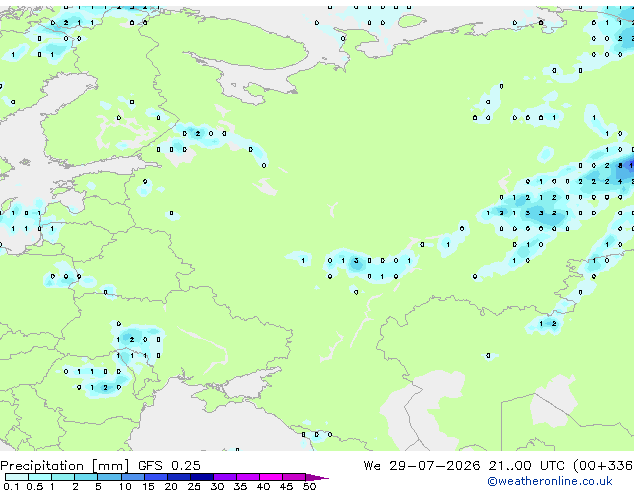
Task: Open the weatheronline.co.uk copyright link
Action: 550,481
